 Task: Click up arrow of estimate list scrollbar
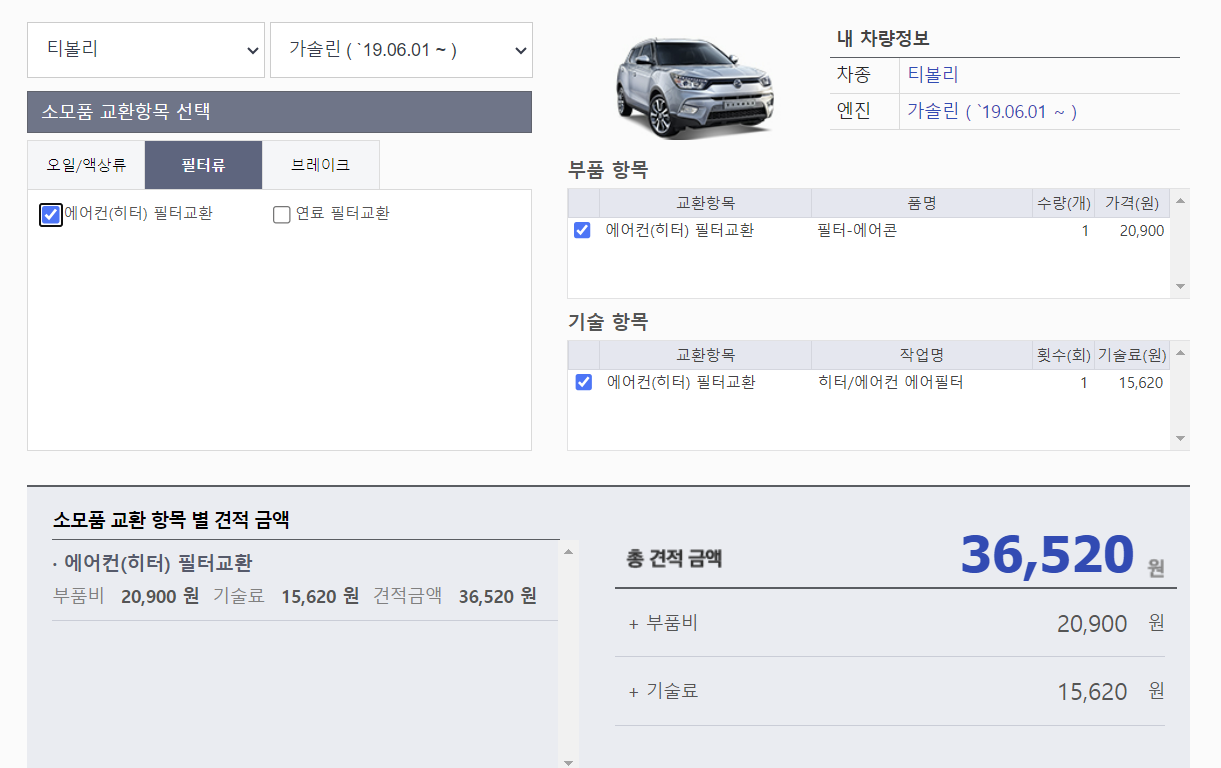click(568, 551)
